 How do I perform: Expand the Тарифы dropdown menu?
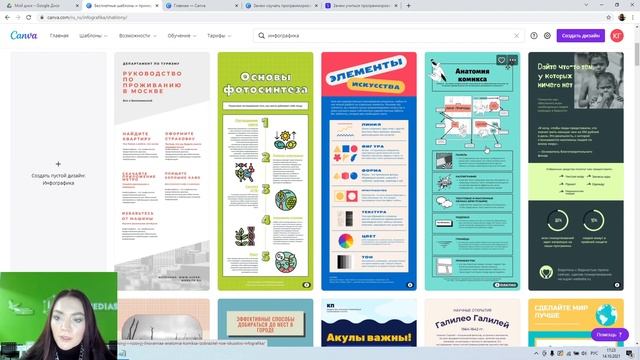pos(219,36)
